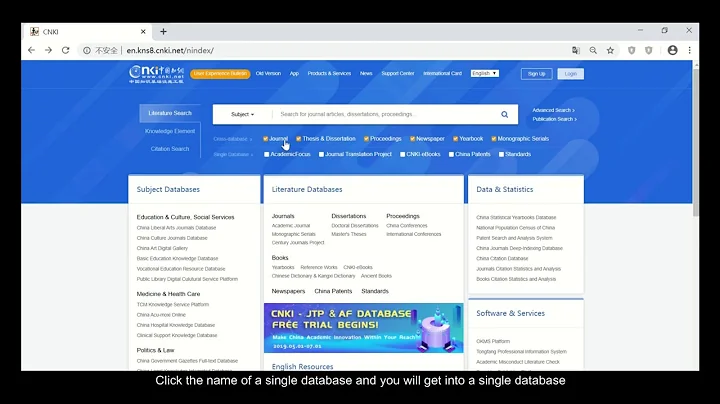Screen dimensions: 720x404
Task: Open Products & Services menu
Action: coord(329,73)
